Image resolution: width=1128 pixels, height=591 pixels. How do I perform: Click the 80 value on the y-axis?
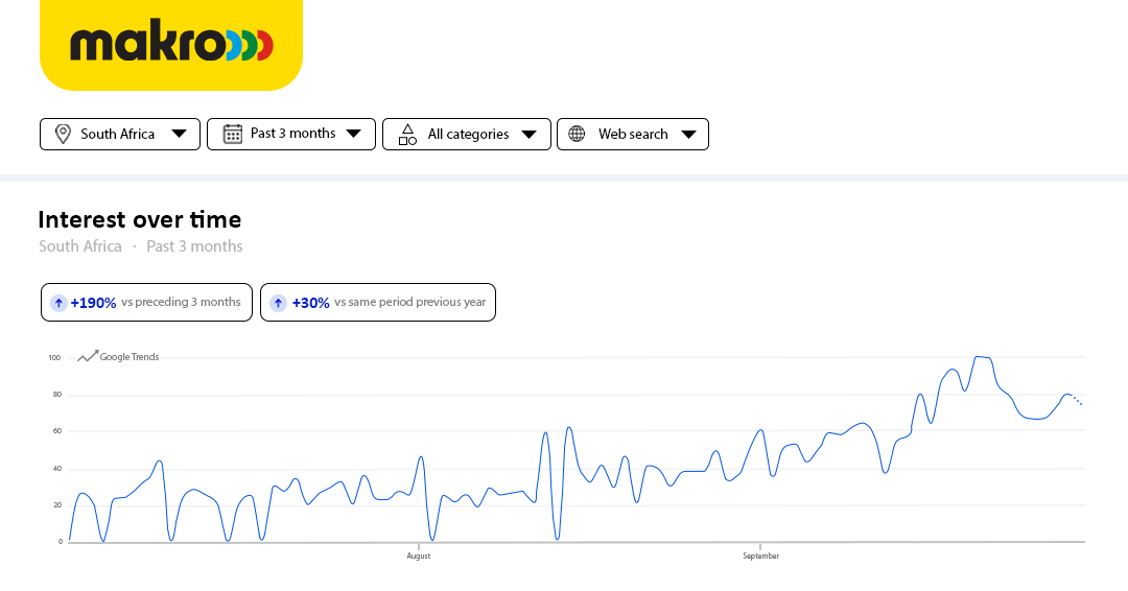[58, 395]
